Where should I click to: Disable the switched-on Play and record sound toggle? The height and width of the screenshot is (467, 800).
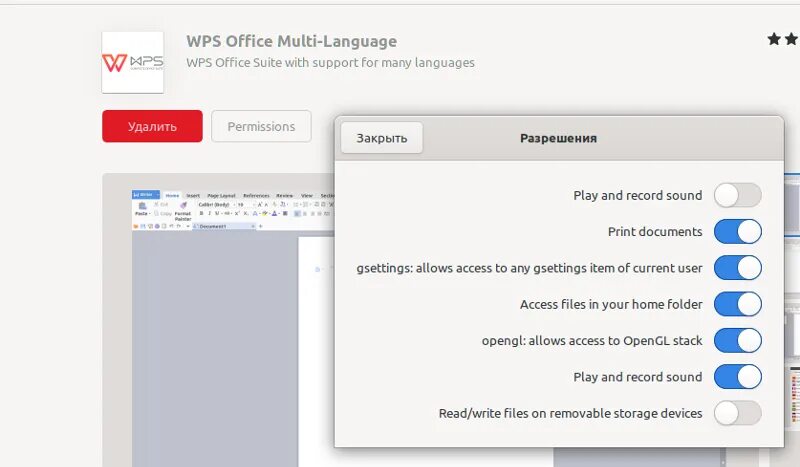[x=738, y=377]
